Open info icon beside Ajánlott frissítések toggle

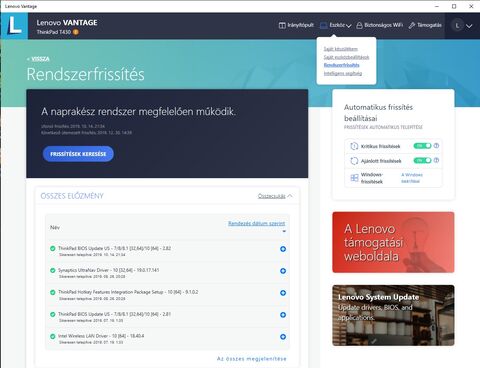point(436,160)
